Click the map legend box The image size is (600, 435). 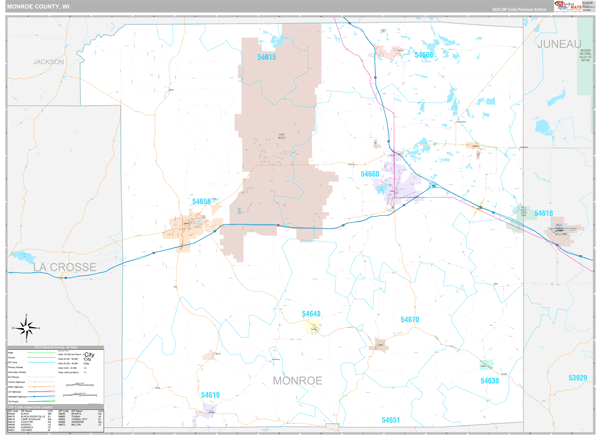coord(57,376)
